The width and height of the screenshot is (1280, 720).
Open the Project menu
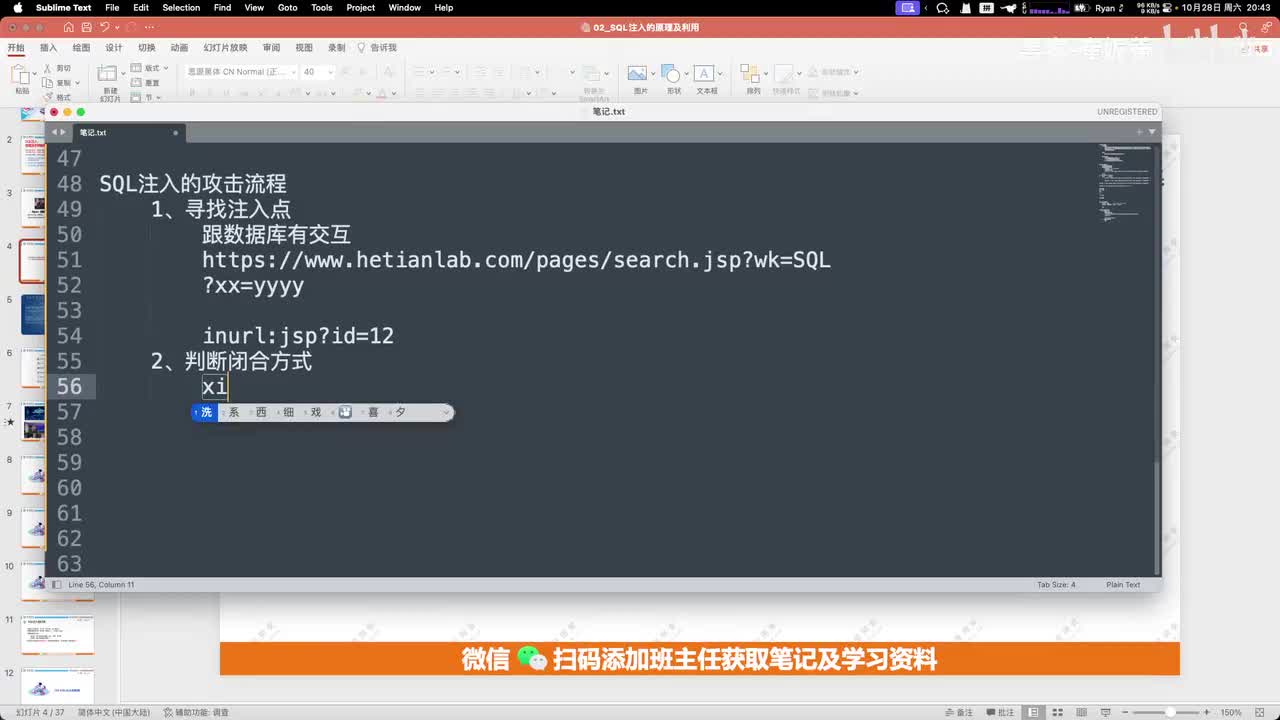pyautogui.click(x=360, y=8)
